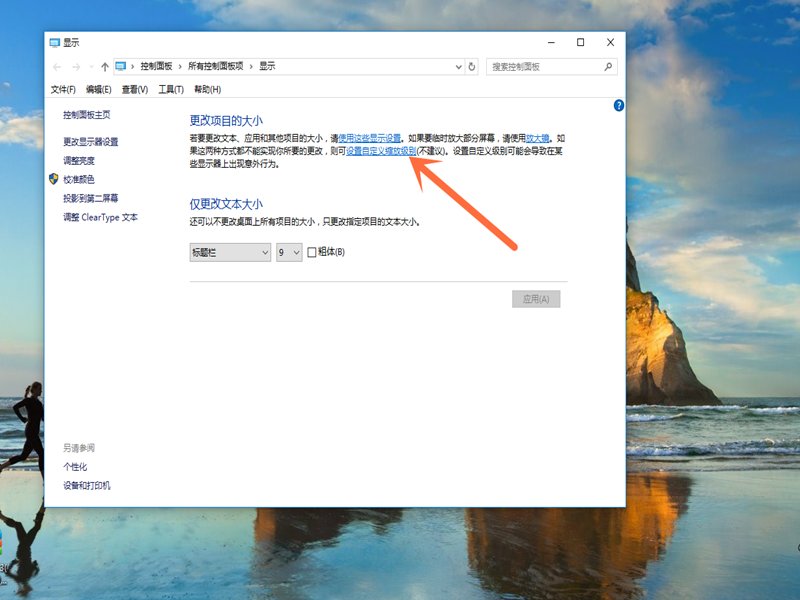Click 所有控制面板项 breadcrumb
This screenshot has width=800, height=600.
click(x=216, y=66)
